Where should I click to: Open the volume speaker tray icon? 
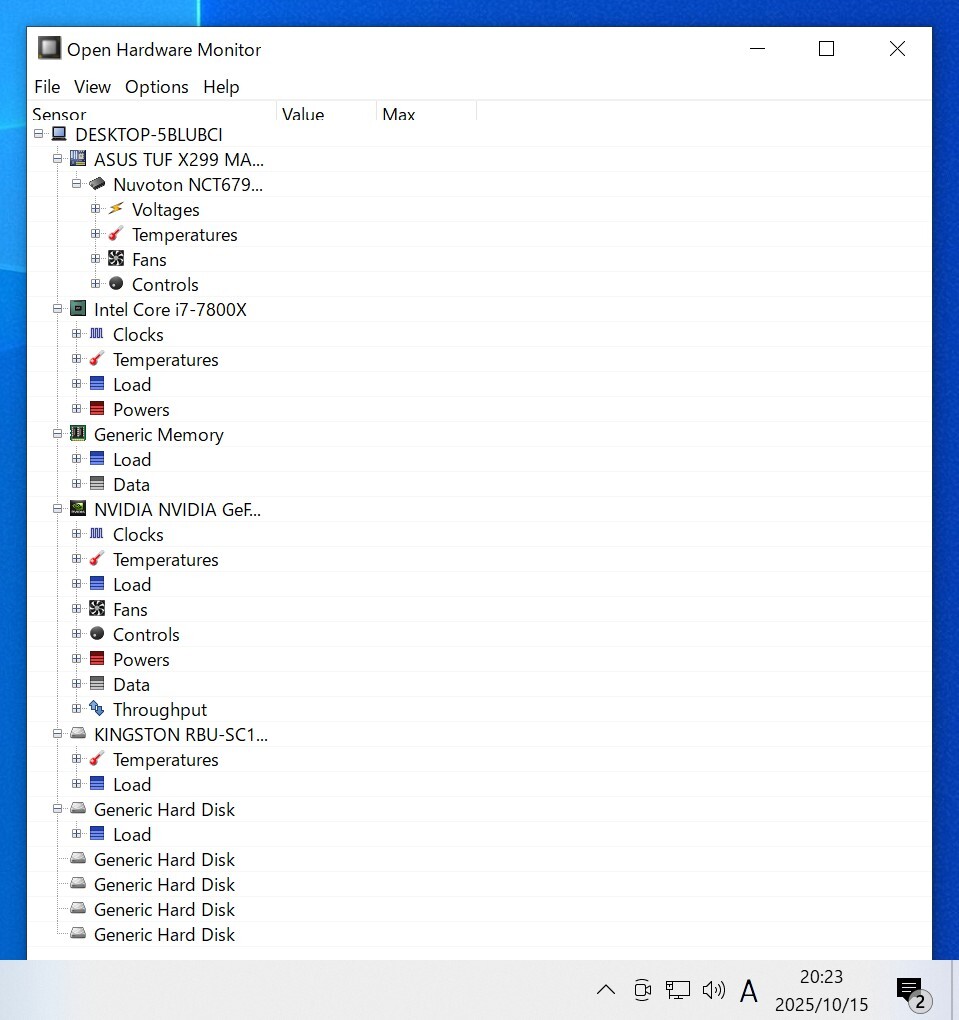click(x=714, y=990)
